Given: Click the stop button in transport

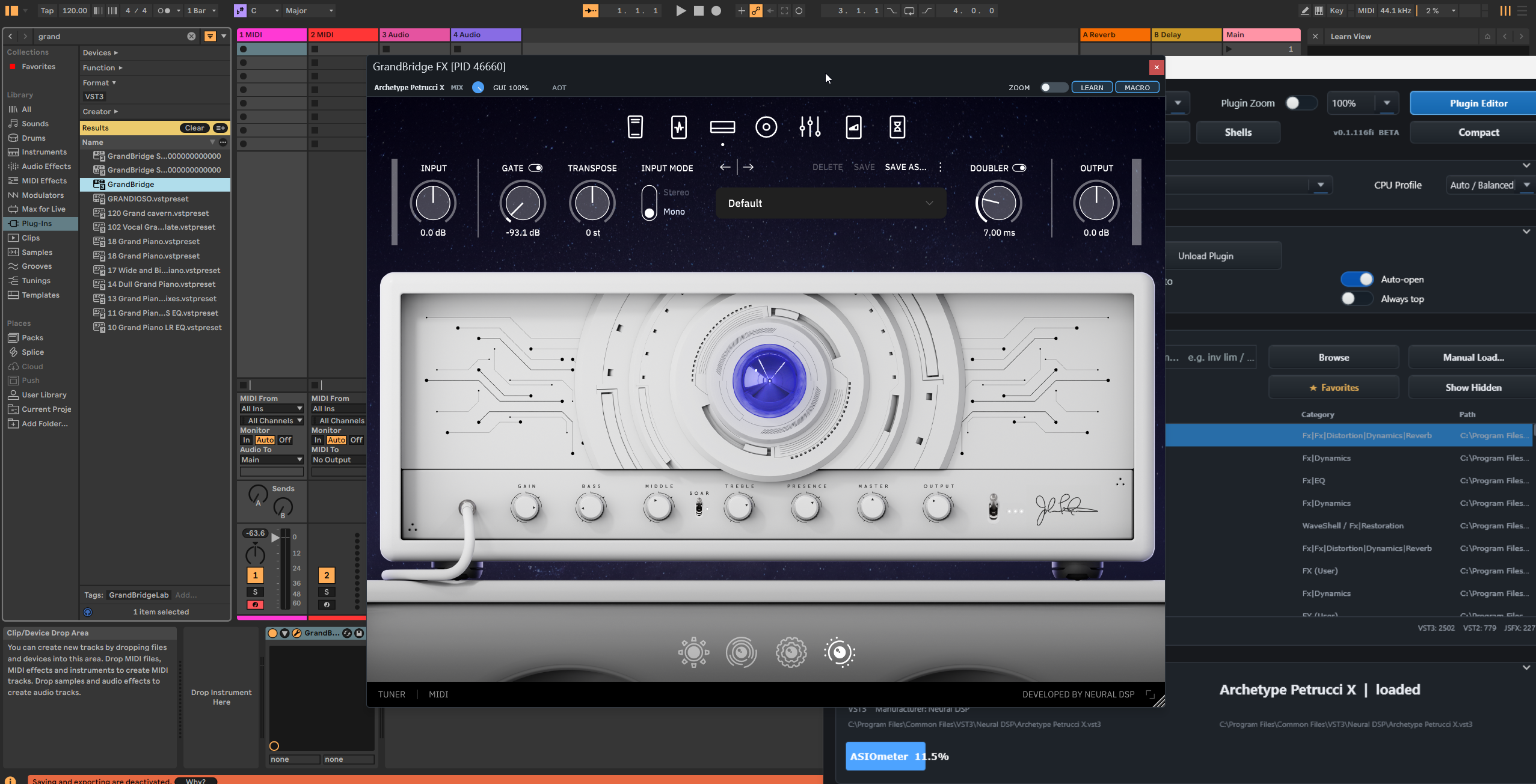Looking at the screenshot, I should pyautogui.click(x=698, y=11).
